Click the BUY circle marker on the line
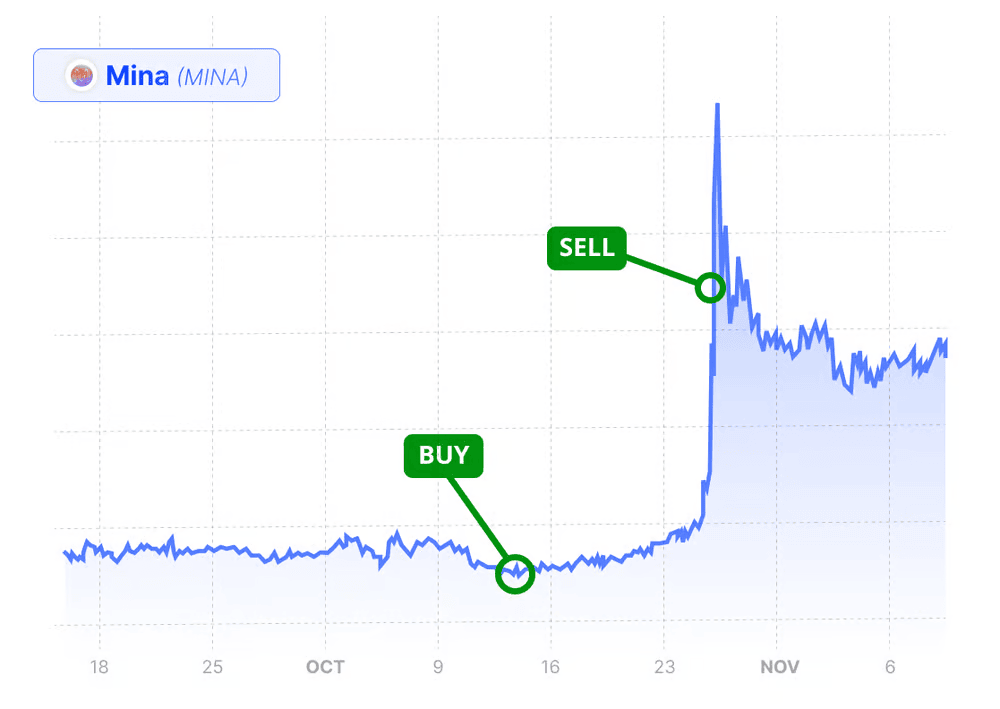This screenshot has height=709, width=1000. [515, 574]
